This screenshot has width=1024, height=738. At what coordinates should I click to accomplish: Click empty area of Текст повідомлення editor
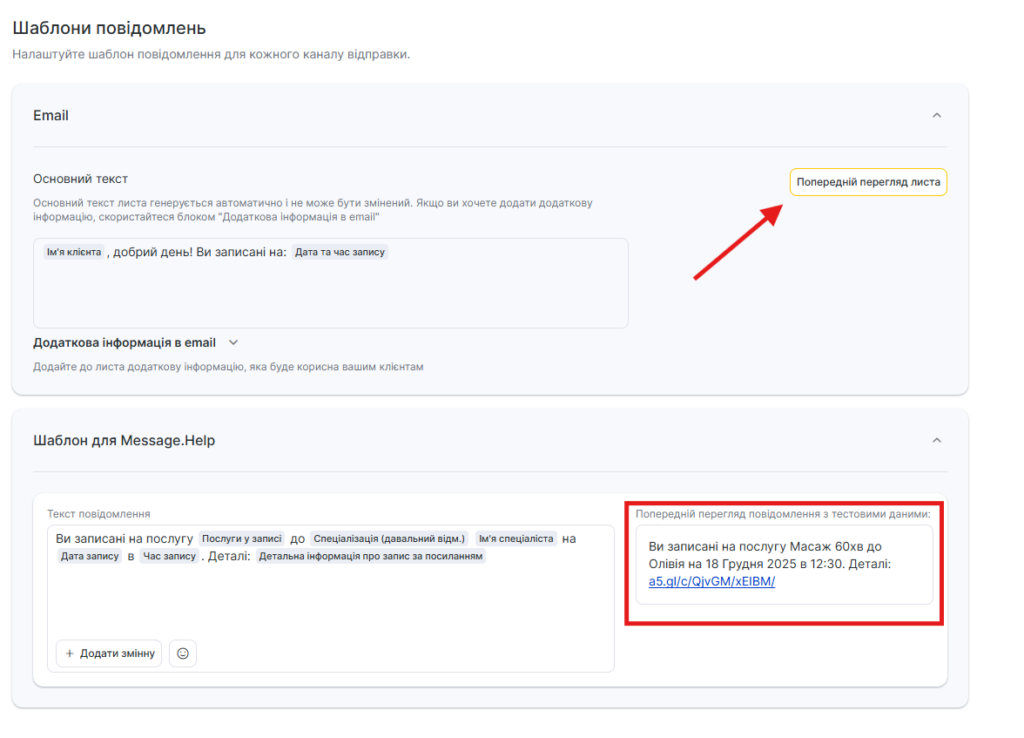pos(330,600)
